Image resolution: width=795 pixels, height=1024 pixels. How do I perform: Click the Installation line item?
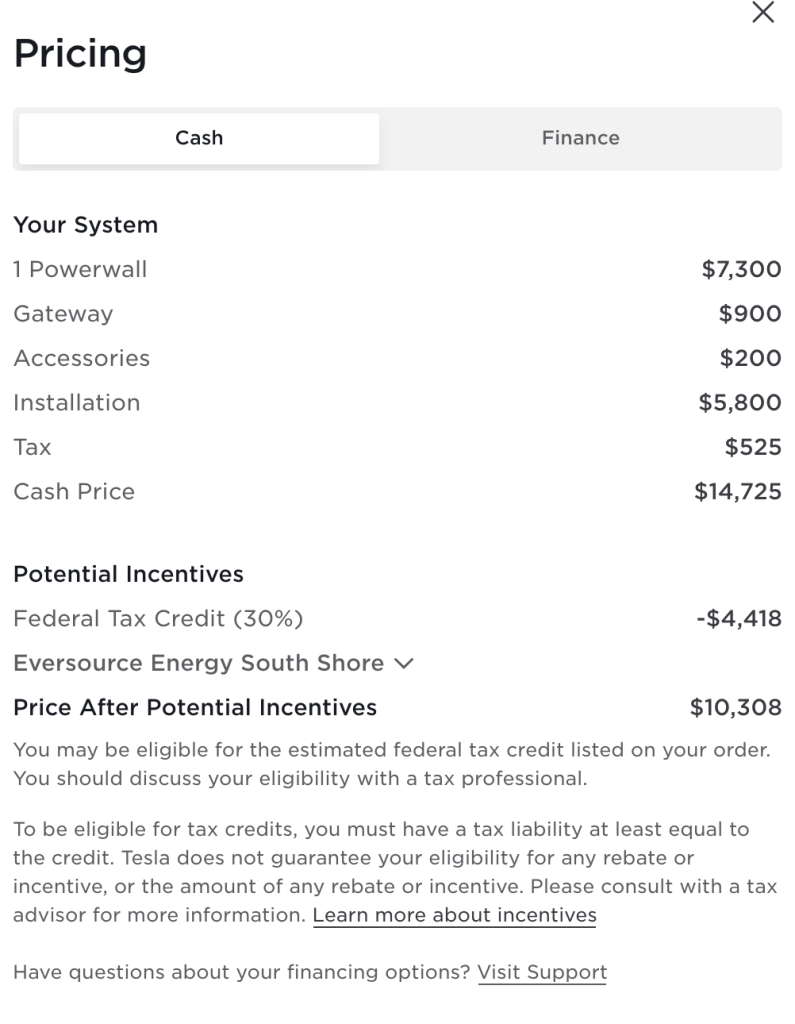(x=76, y=403)
